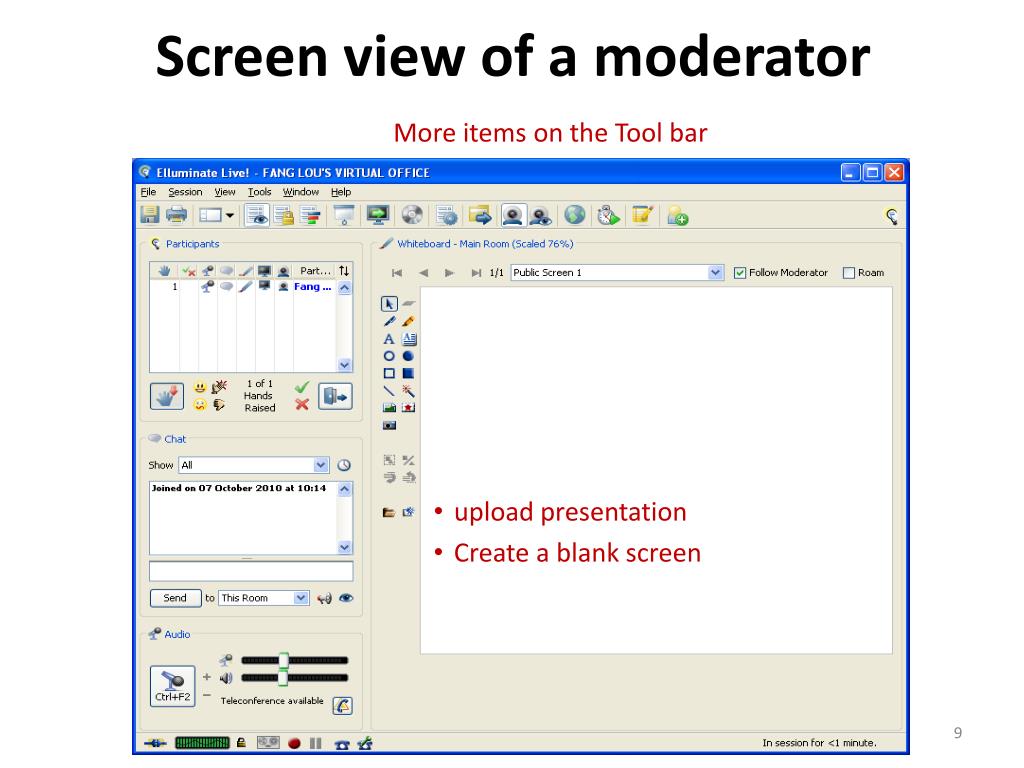Open the yellow notes toolbar icon
This screenshot has width=1024, height=768.
coord(643,215)
